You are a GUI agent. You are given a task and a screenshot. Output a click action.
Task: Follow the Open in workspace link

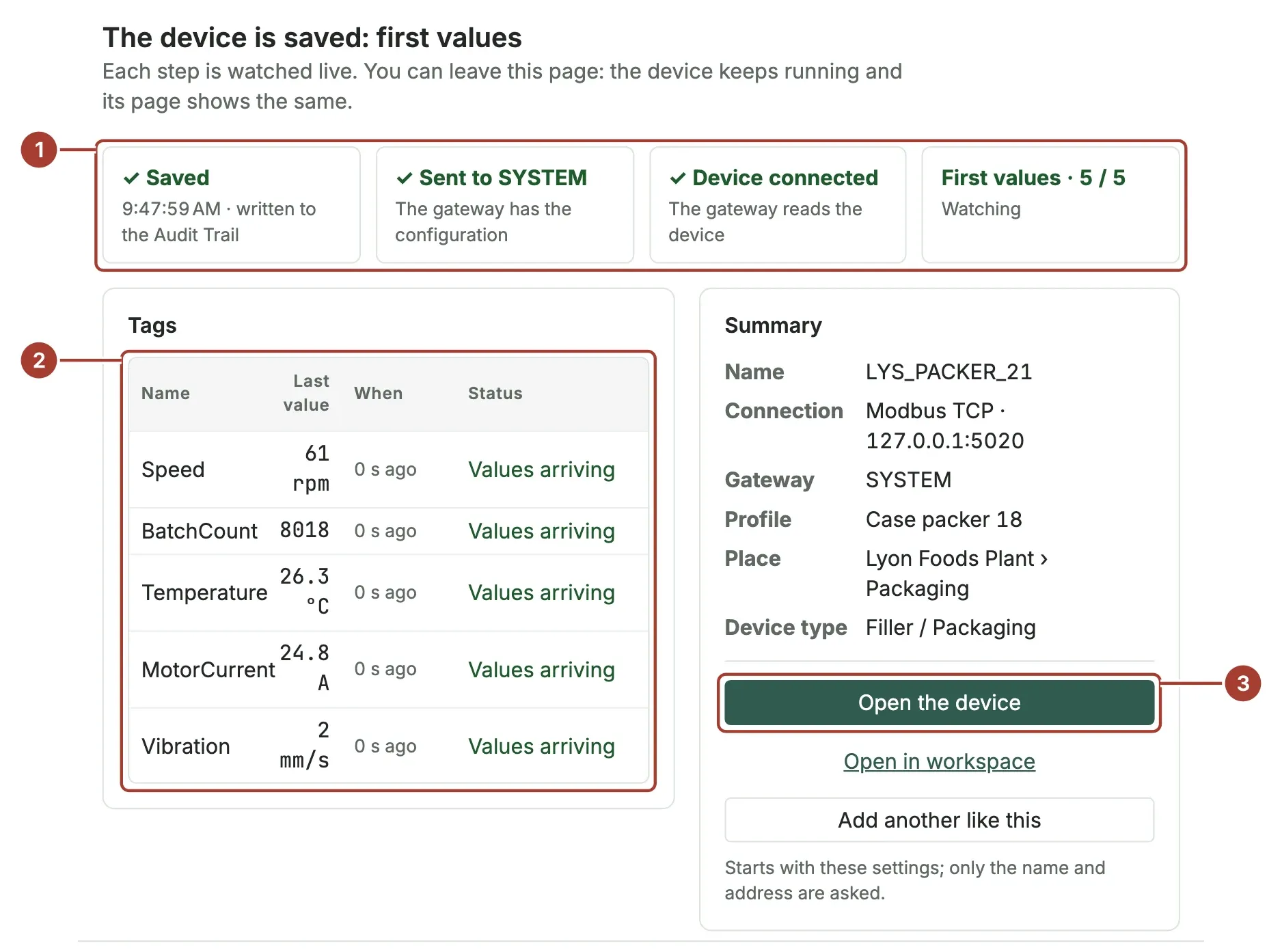[x=939, y=761]
